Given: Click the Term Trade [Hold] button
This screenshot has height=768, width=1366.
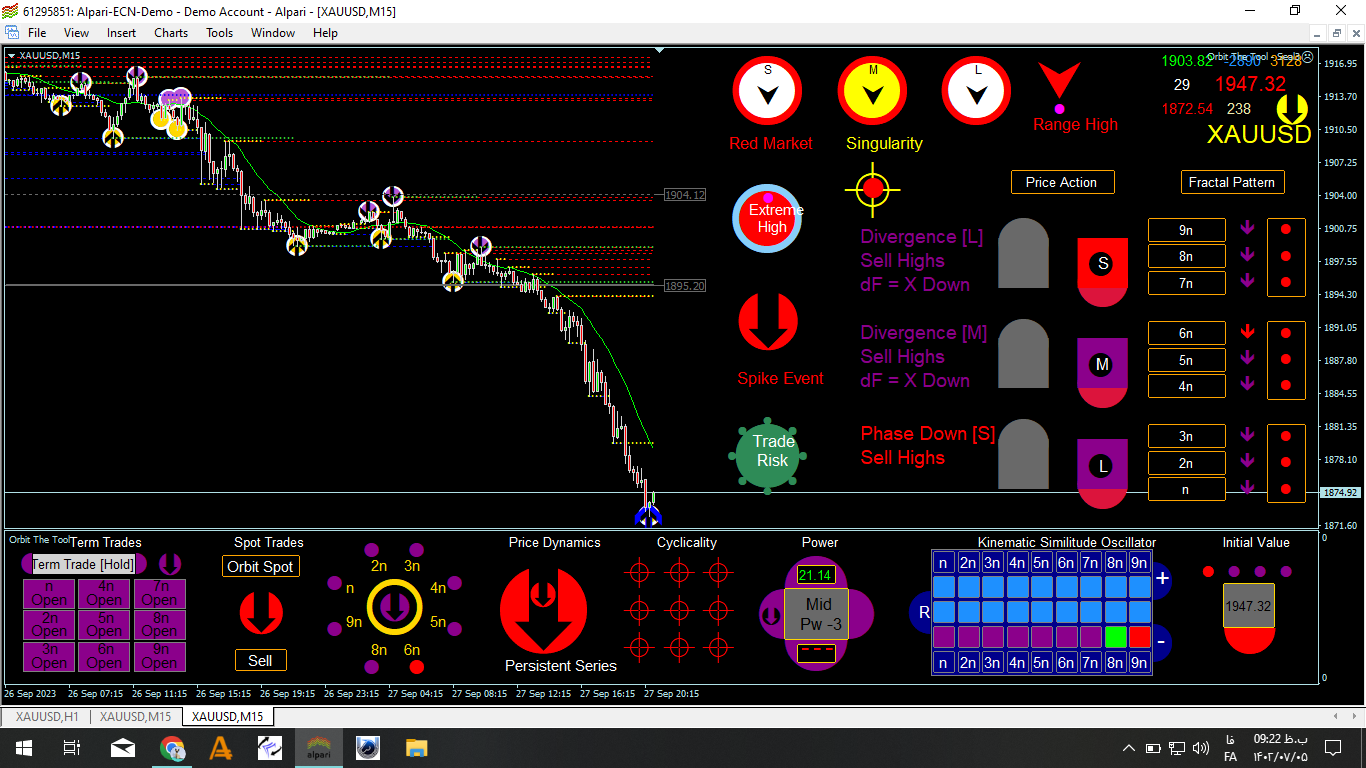Looking at the screenshot, I should tap(83, 564).
